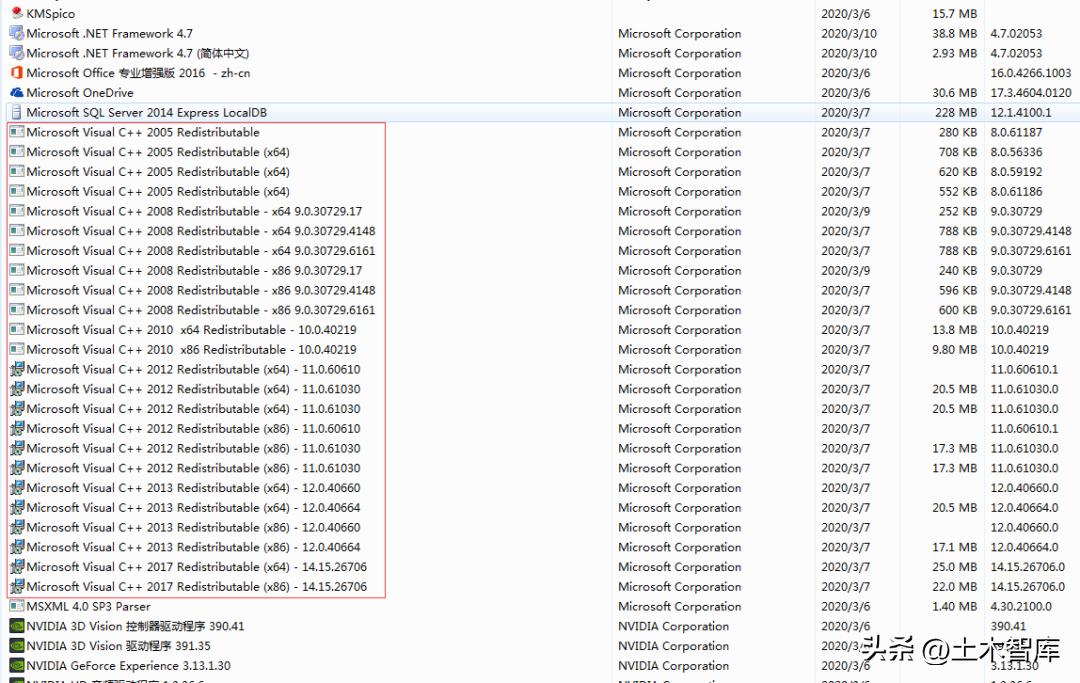Click the .NET Framework 4.7 (简体中文) icon
The image size is (1080, 683).
click(x=15, y=53)
